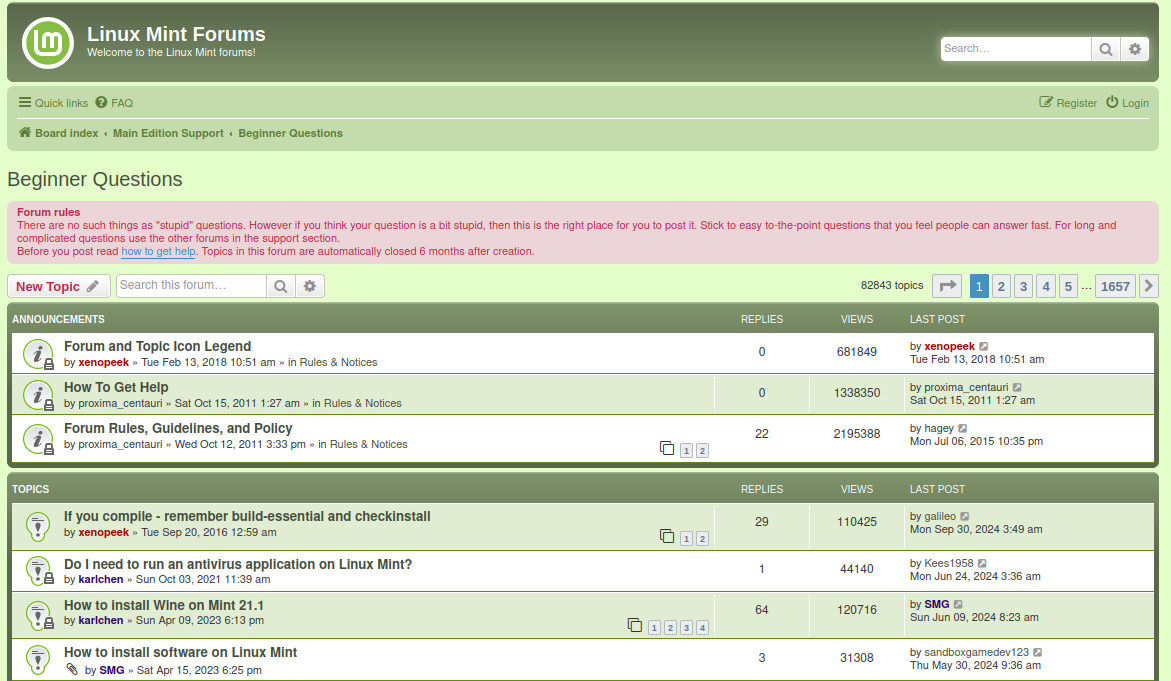Go to page 1657 in the pagination
The height and width of the screenshot is (681, 1171).
(1114, 285)
